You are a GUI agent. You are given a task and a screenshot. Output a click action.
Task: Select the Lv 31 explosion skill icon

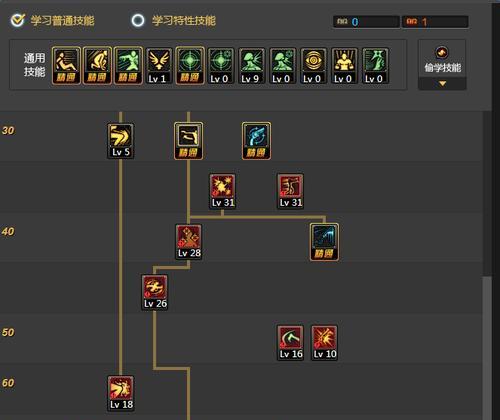pyautogui.click(x=223, y=191)
